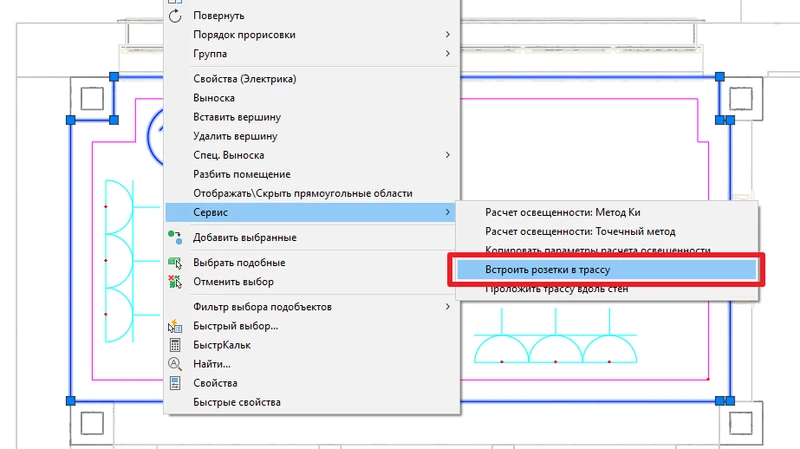Select Проложить трассу вдоль стен

pos(556,290)
